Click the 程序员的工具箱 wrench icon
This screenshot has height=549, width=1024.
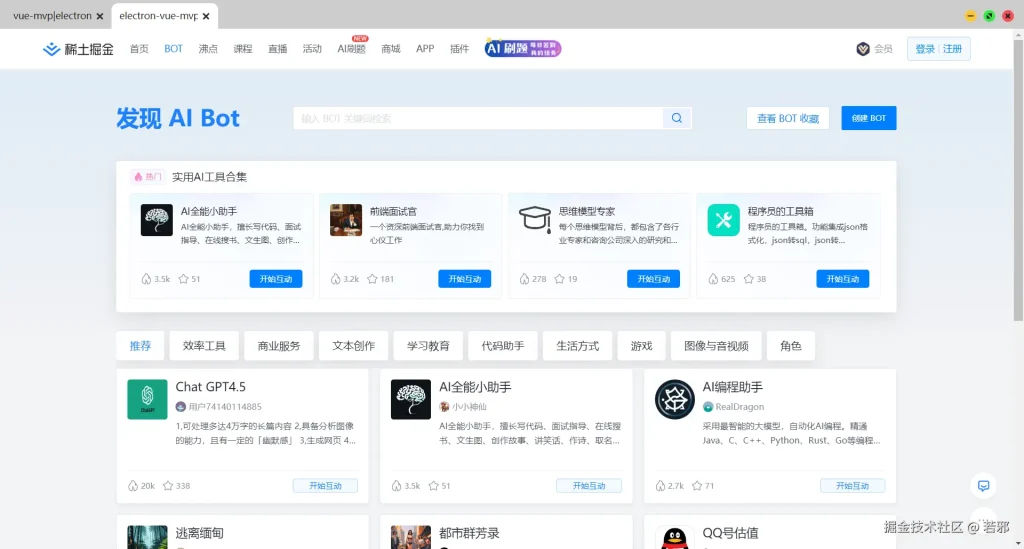pos(723,220)
